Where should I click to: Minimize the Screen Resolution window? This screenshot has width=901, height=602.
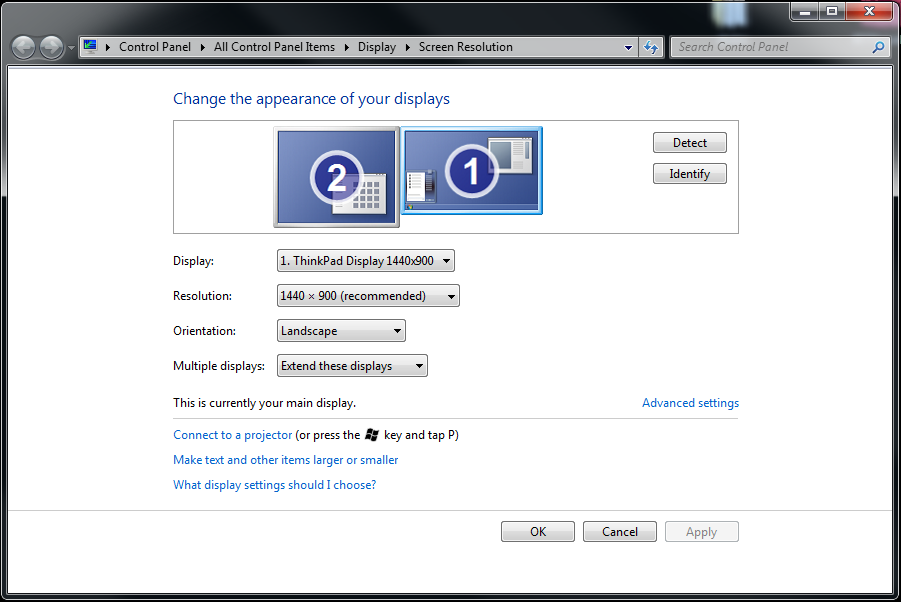coord(804,11)
